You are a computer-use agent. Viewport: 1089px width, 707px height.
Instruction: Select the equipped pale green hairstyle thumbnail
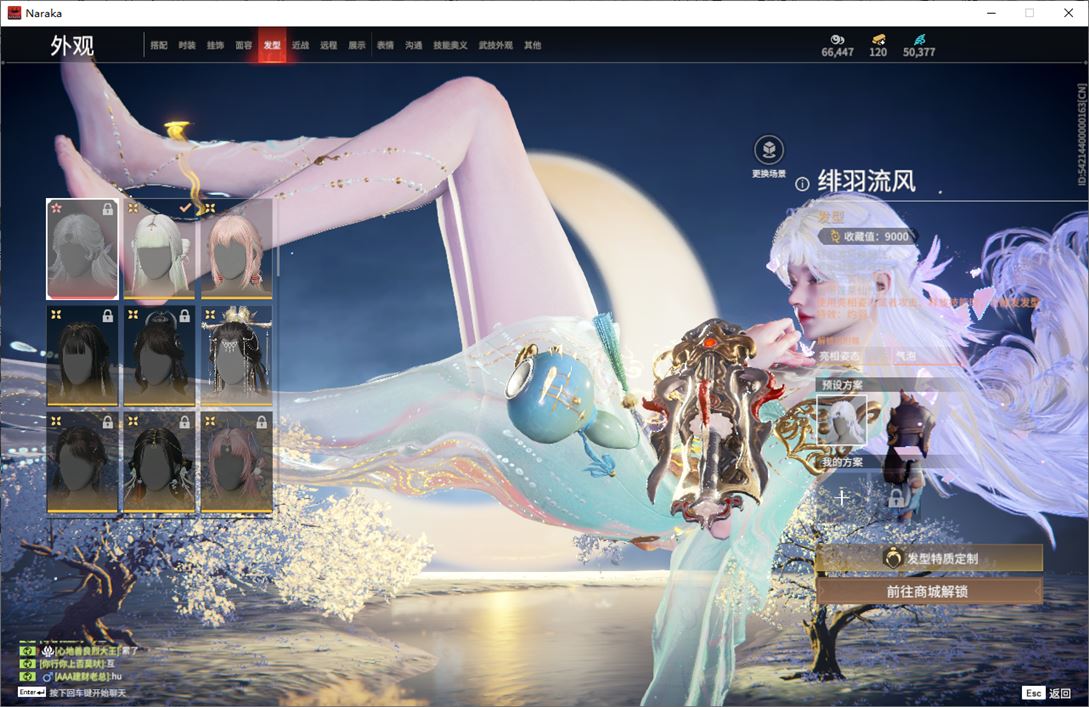pyautogui.click(x=159, y=249)
